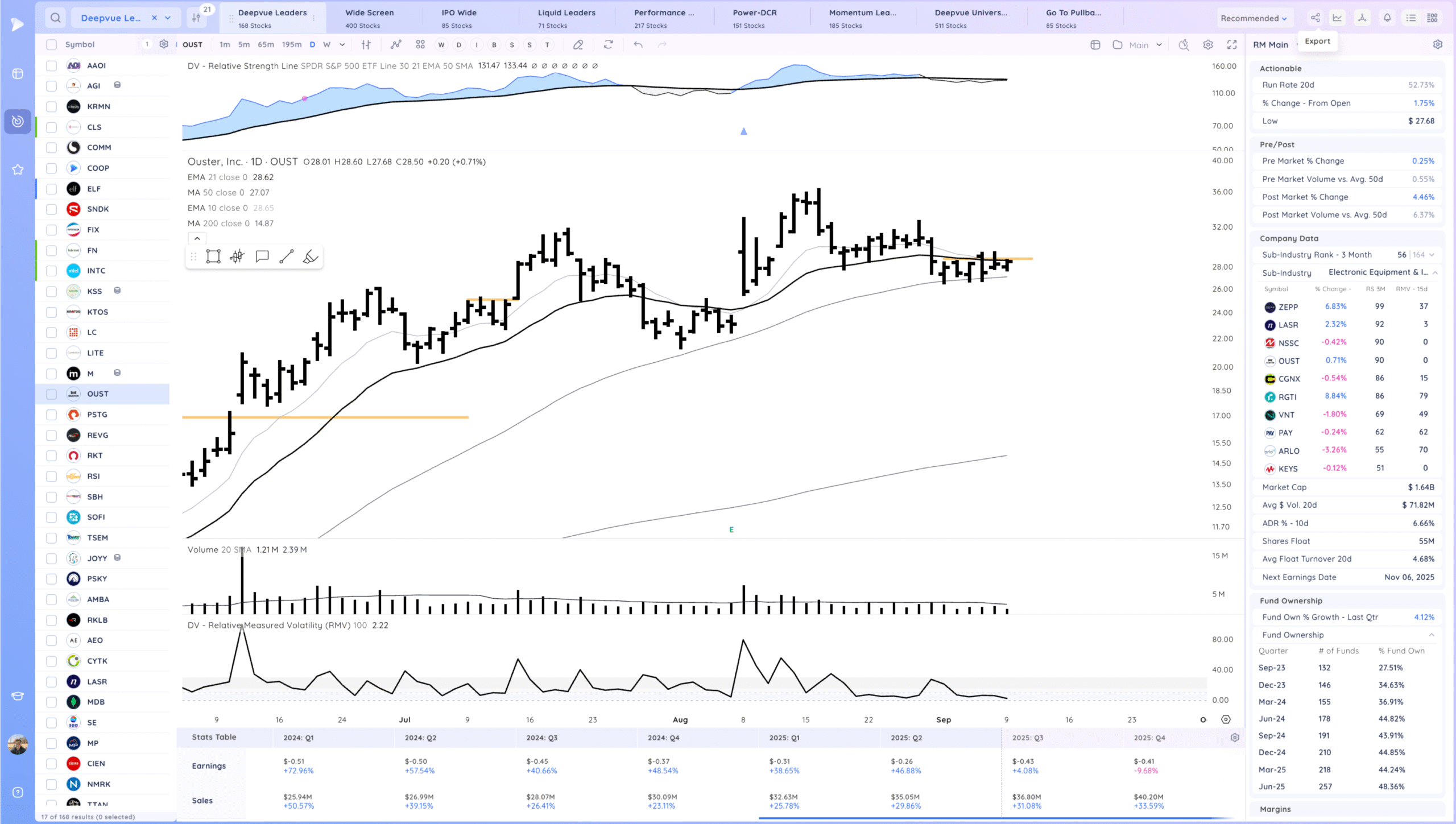
Task: Check the NMRK row checkbox
Action: (x=51, y=784)
